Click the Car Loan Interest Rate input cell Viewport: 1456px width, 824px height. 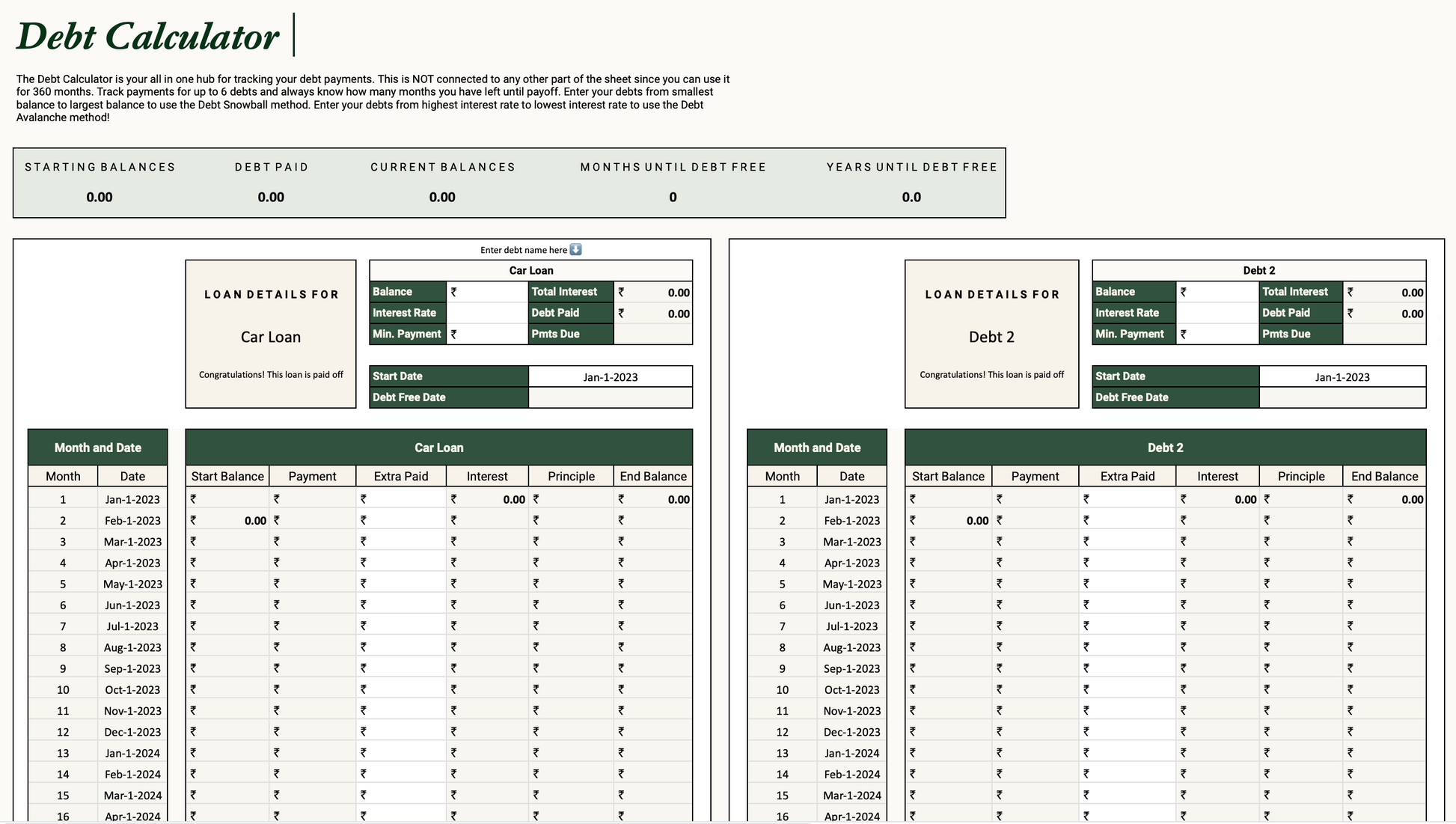(487, 313)
